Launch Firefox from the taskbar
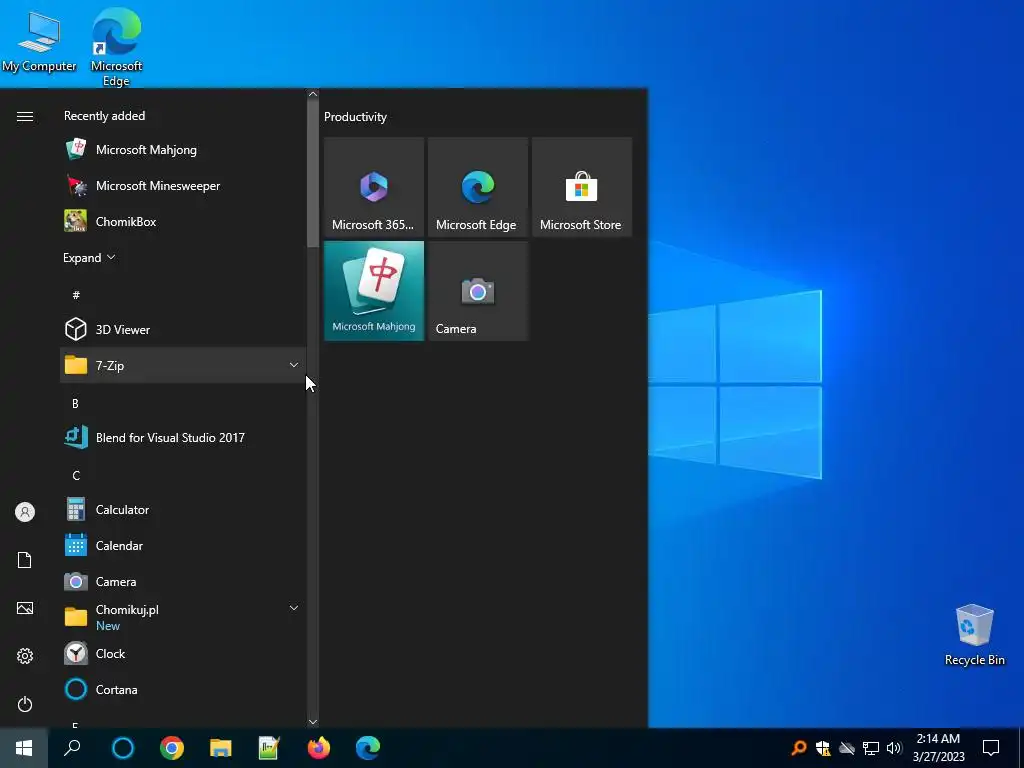The image size is (1024, 768). 319,748
